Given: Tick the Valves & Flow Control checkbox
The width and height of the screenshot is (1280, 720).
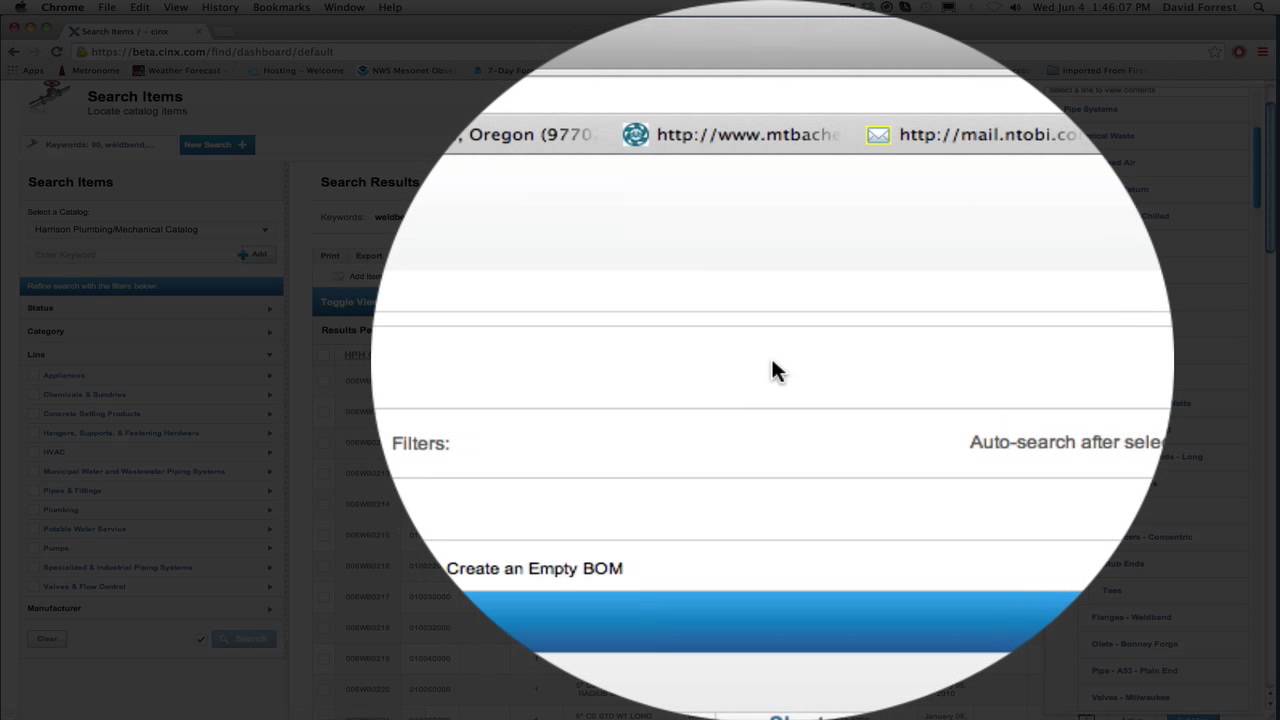Looking at the screenshot, I should coord(33,586).
